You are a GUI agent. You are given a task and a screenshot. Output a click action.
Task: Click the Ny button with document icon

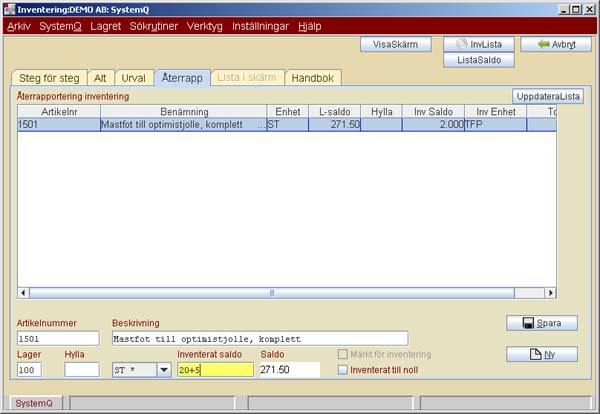(x=542, y=354)
